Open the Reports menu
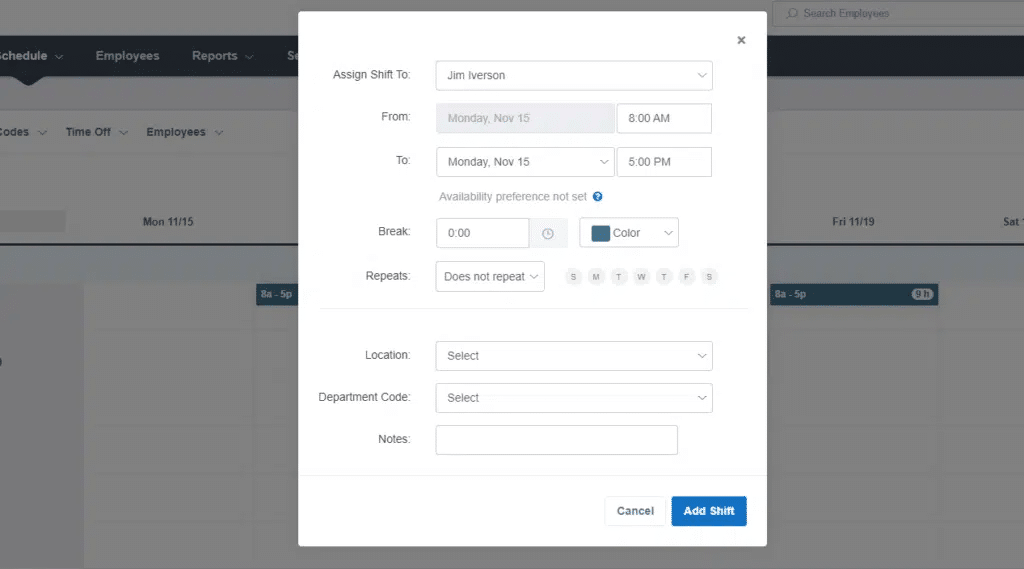 tap(222, 56)
